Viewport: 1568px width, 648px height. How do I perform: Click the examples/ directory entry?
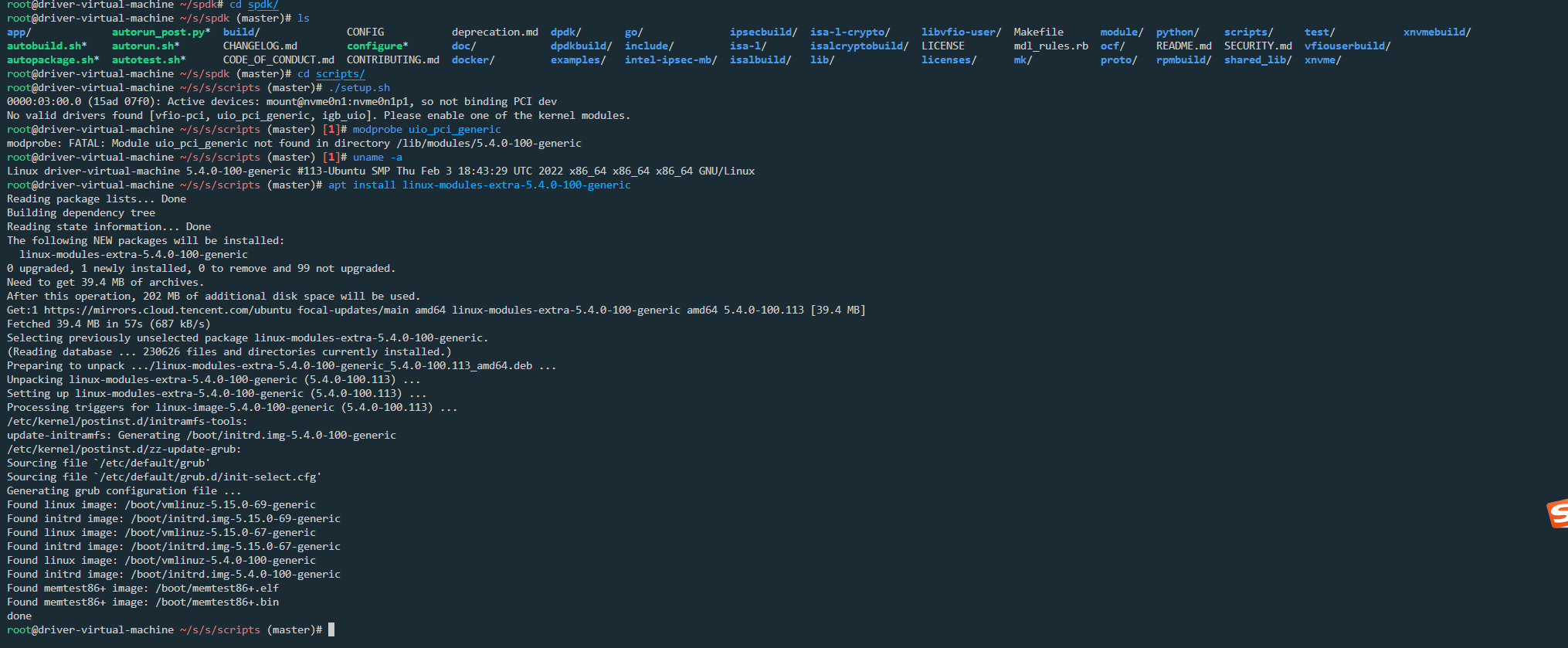(x=579, y=60)
